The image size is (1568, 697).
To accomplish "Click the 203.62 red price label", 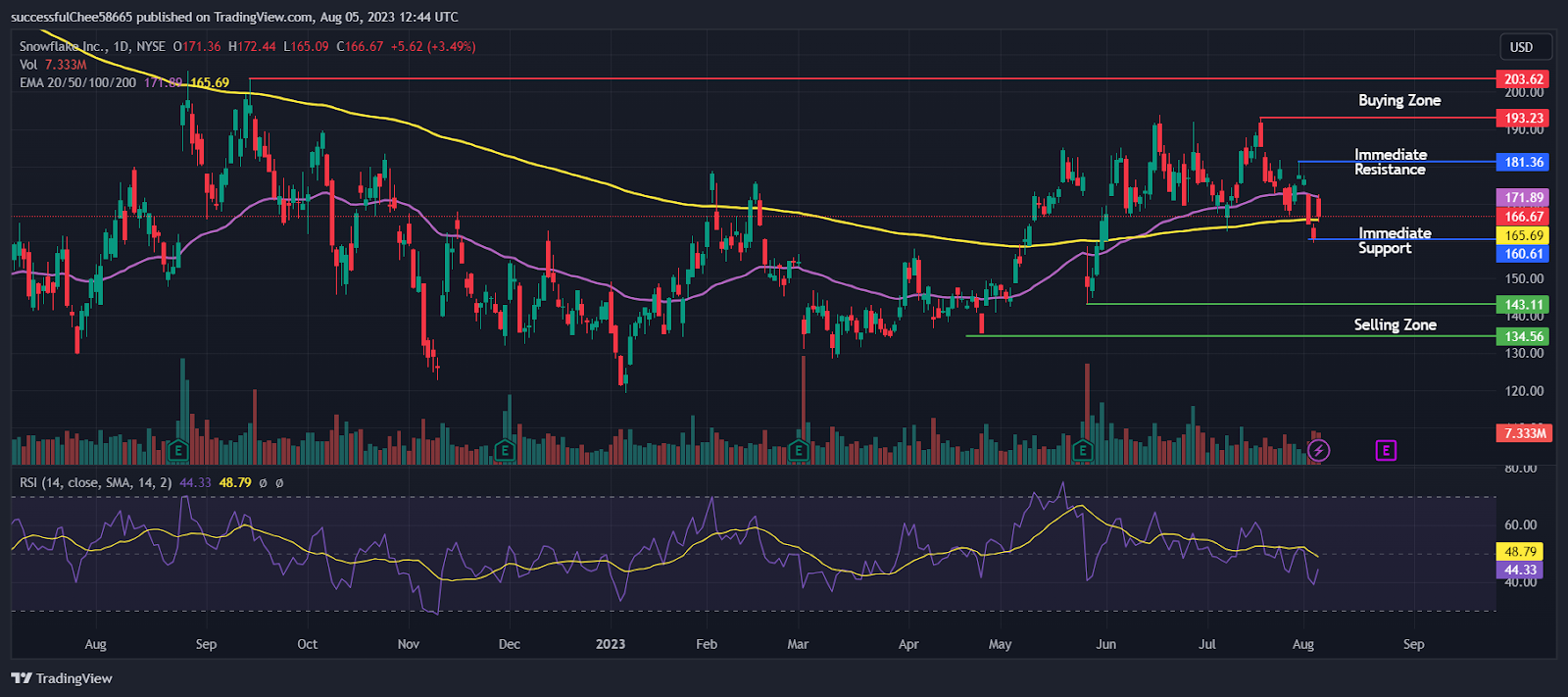I will (1524, 79).
